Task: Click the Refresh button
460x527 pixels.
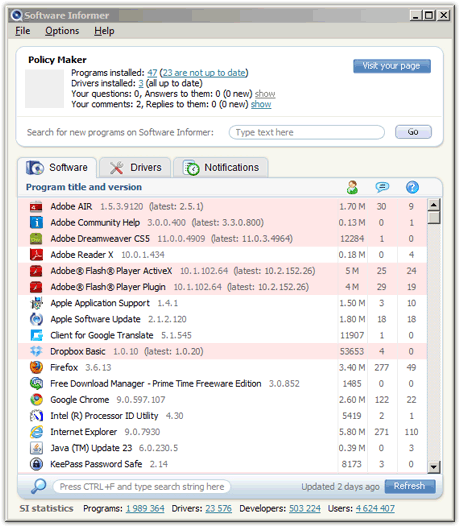Action: [x=410, y=486]
